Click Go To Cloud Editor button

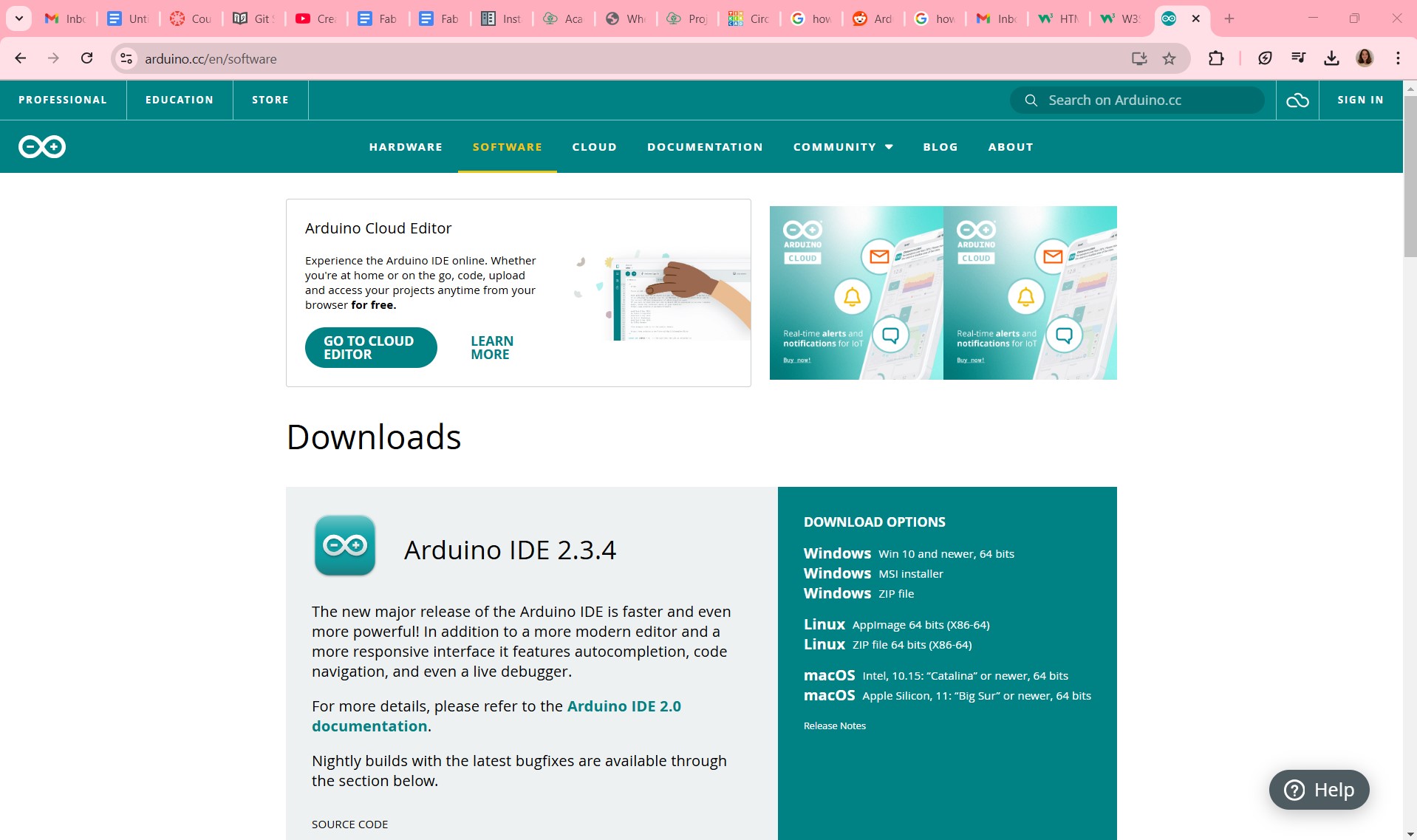(x=371, y=347)
